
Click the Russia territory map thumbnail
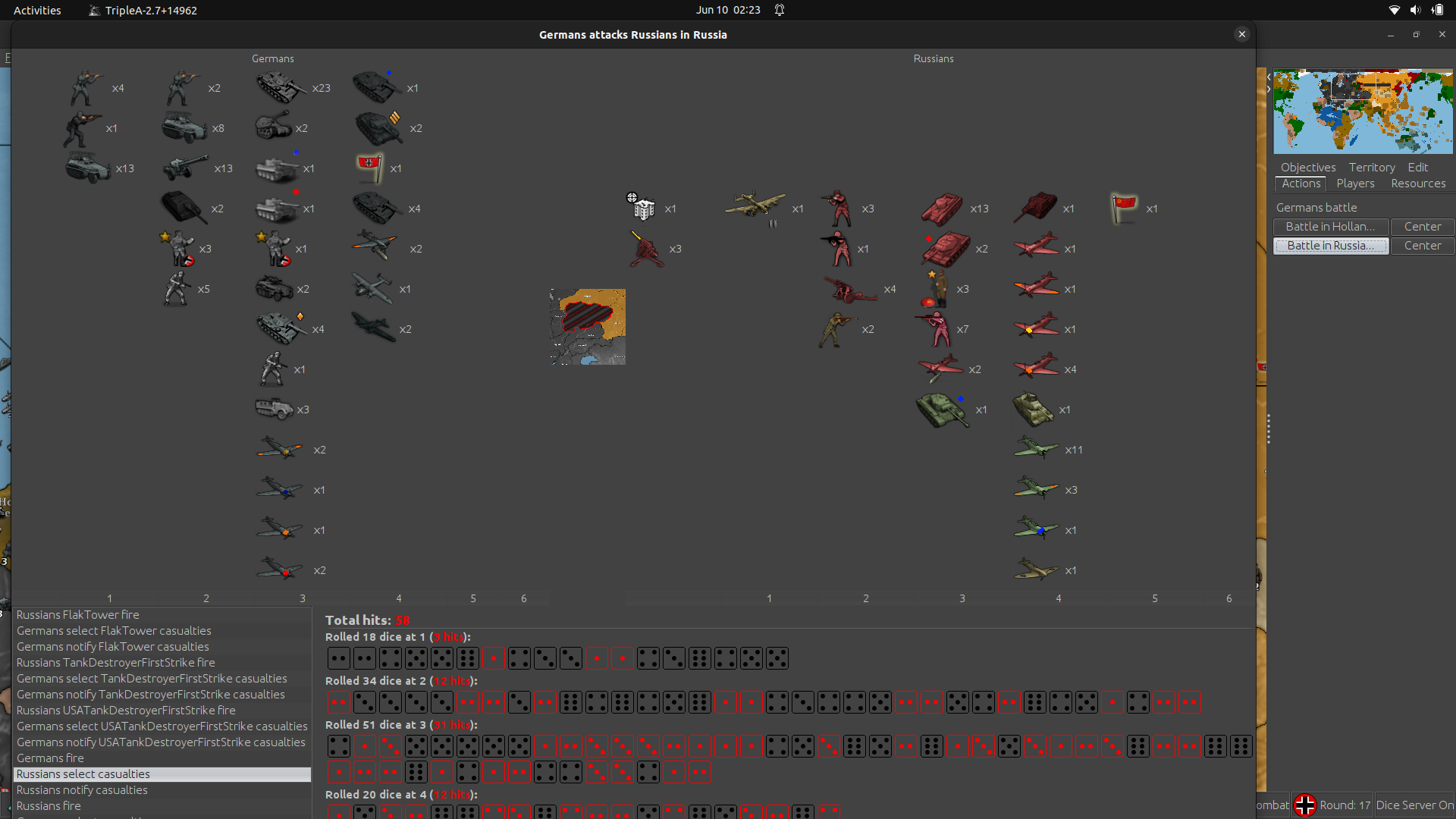[x=588, y=327]
